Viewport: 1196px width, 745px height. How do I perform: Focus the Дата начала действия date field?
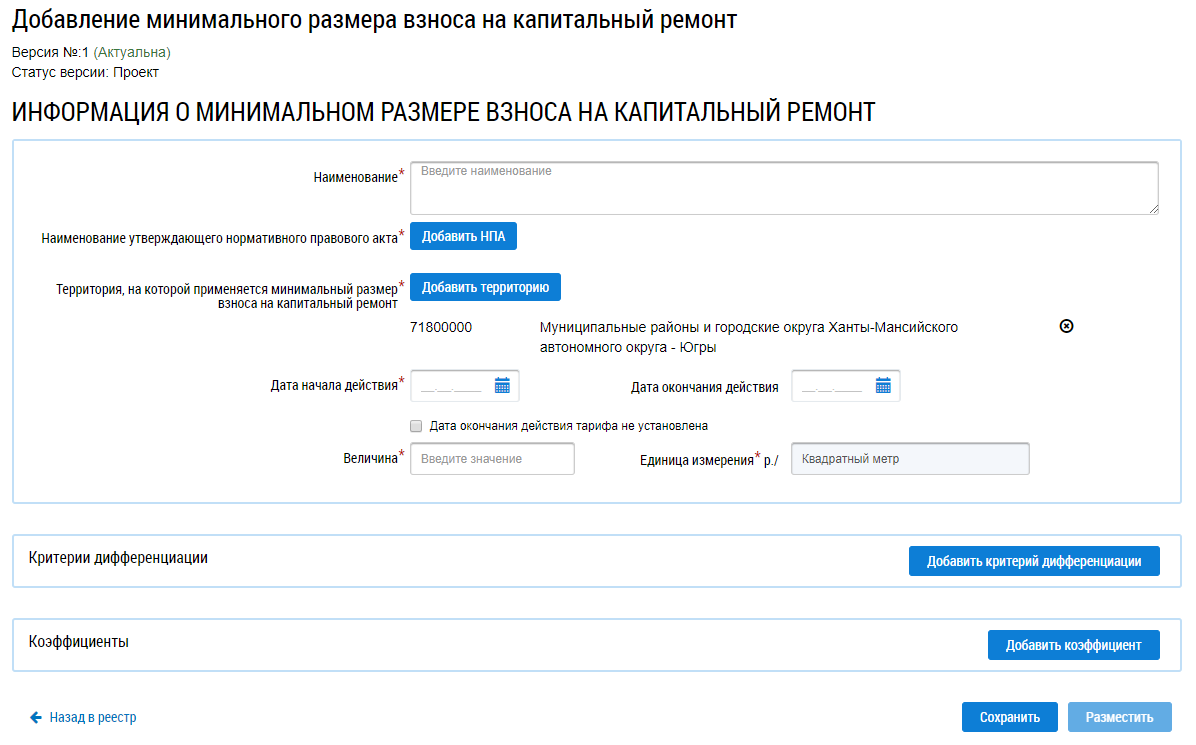click(x=452, y=386)
